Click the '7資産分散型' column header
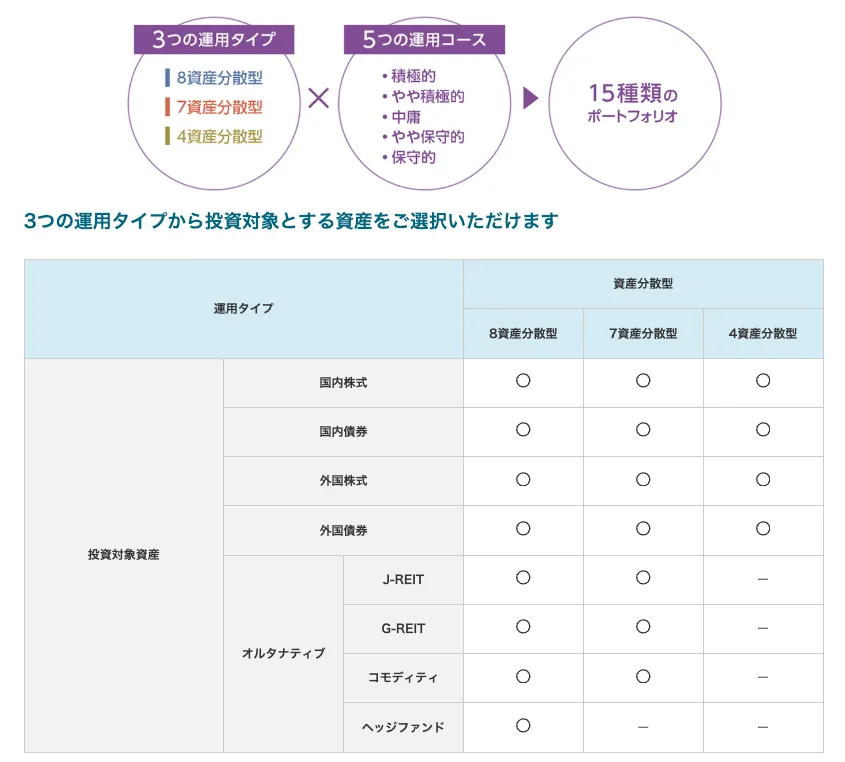This screenshot has width=845, height=762. (x=643, y=334)
